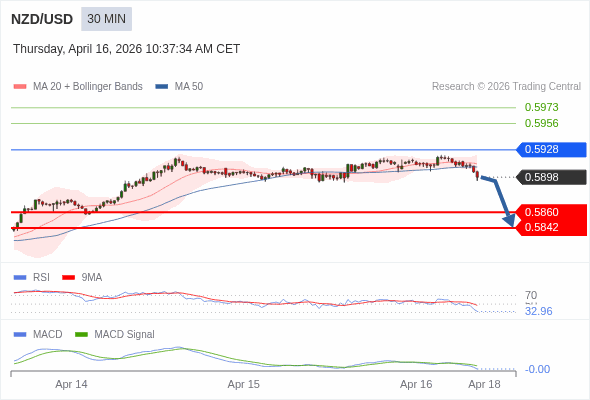Click the Apr 18 axis date
Screen dimensions: 590x400
coord(484,385)
